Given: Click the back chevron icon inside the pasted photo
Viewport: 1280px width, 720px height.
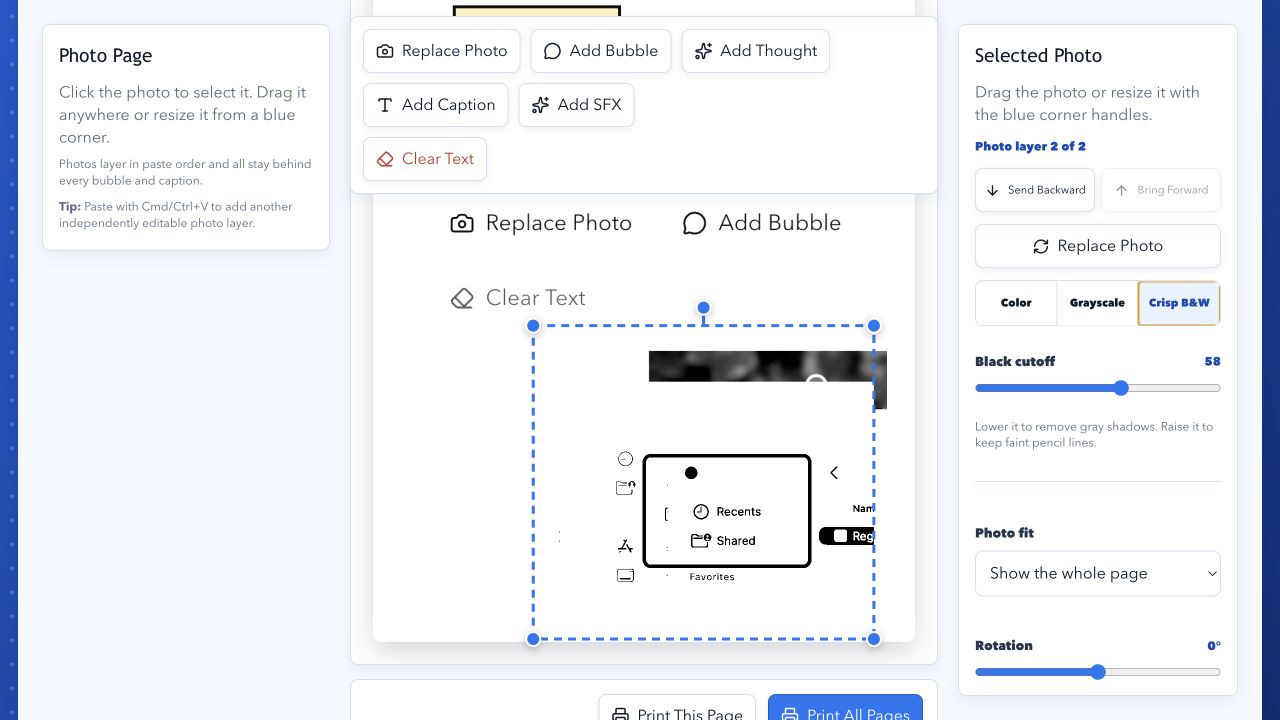Looking at the screenshot, I should (x=834, y=473).
